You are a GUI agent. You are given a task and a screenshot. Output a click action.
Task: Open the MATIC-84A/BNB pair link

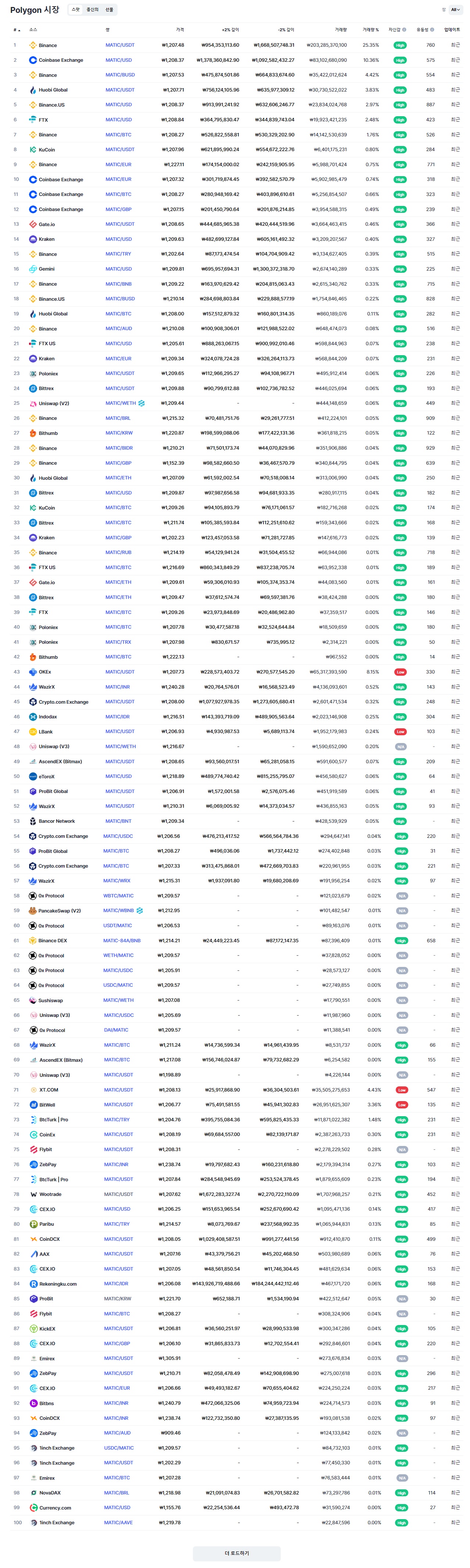pos(122,940)
